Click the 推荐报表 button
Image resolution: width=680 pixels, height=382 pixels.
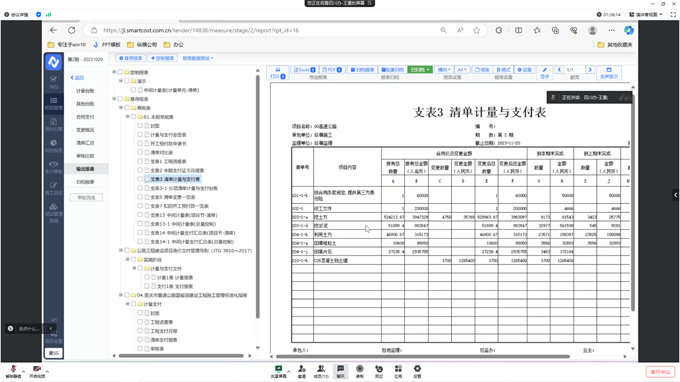(131, 58)
